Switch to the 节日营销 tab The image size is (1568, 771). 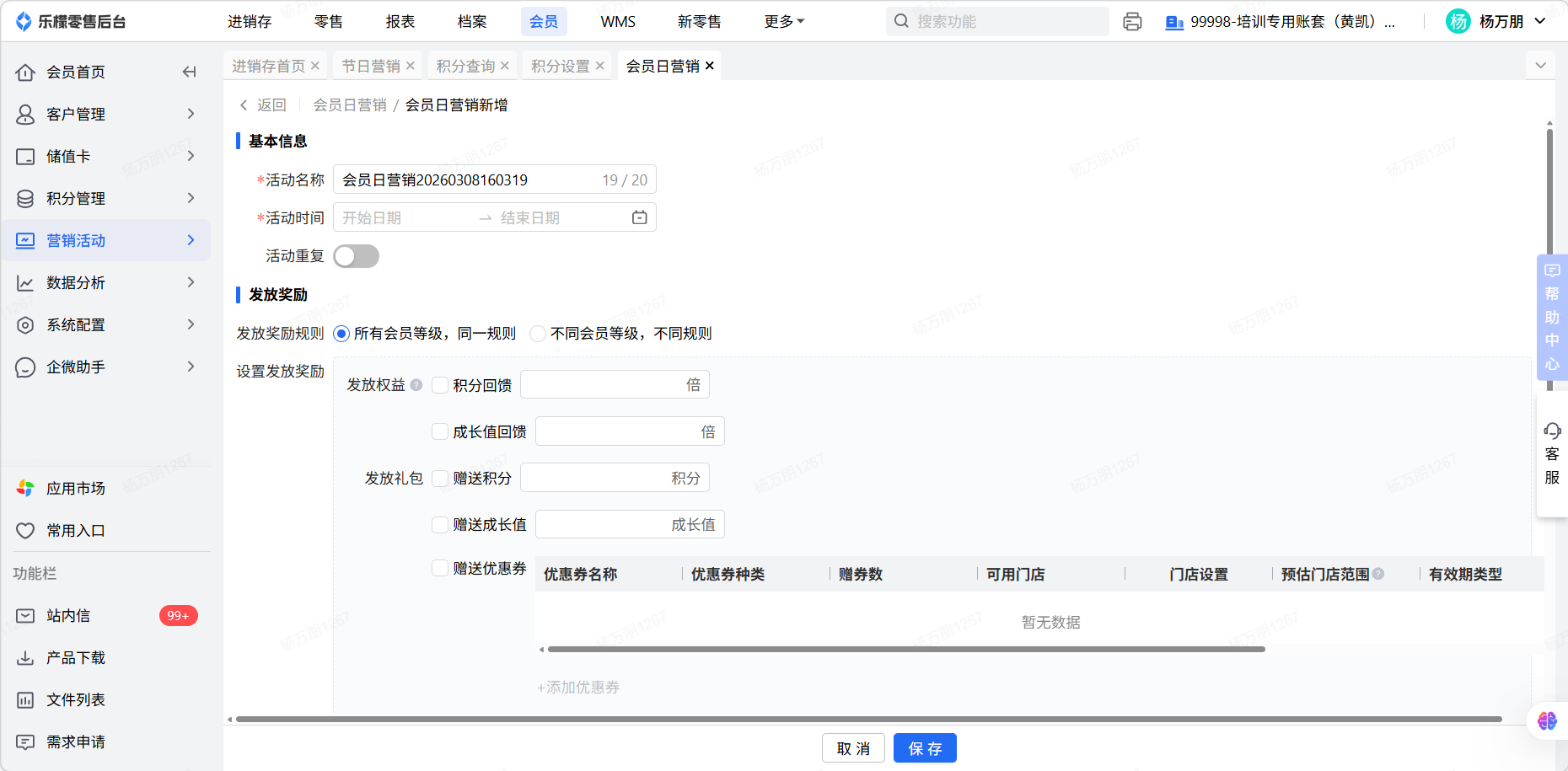(371, 66)
